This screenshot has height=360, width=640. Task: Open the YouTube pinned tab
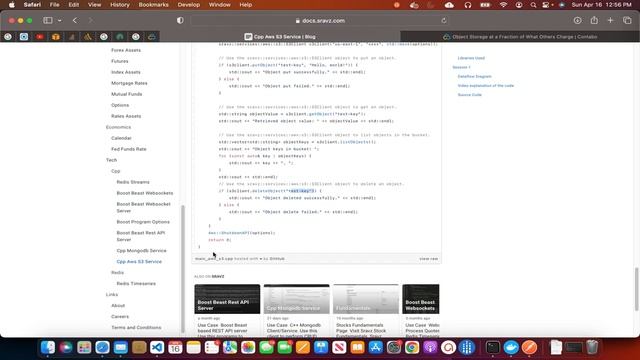(x=40, y=37)
